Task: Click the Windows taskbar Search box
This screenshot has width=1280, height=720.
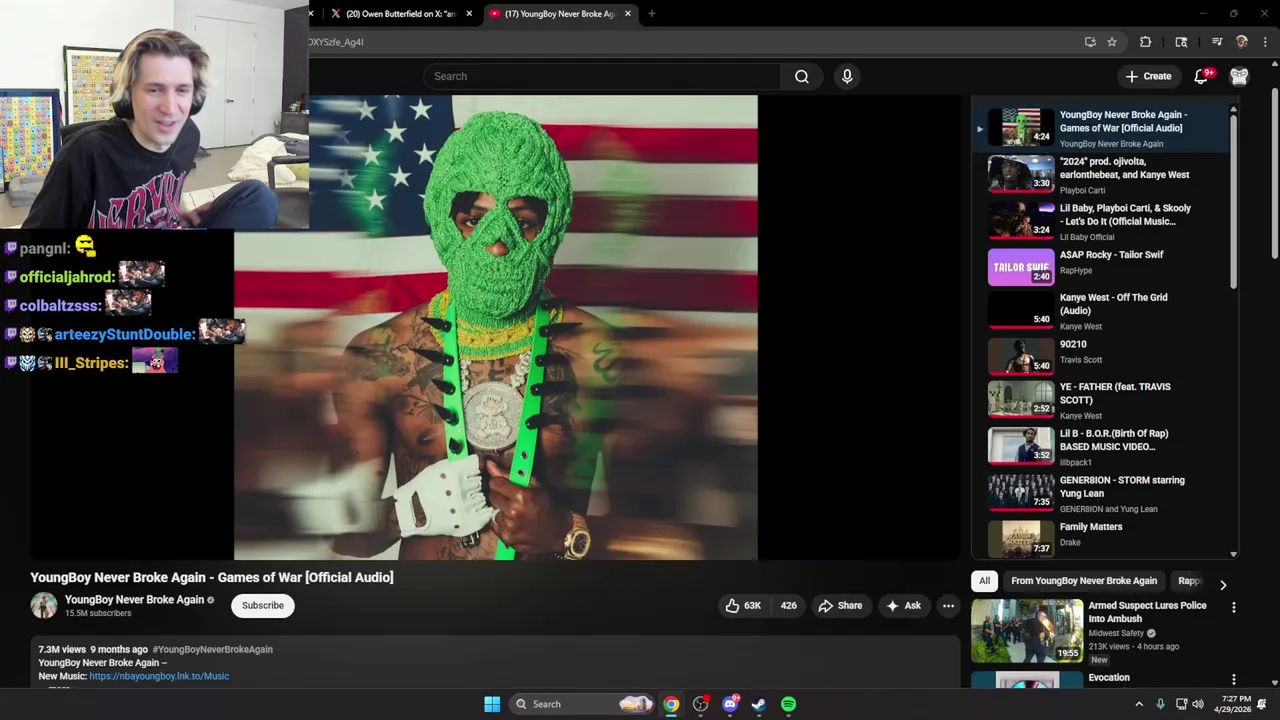Action: 582,704
